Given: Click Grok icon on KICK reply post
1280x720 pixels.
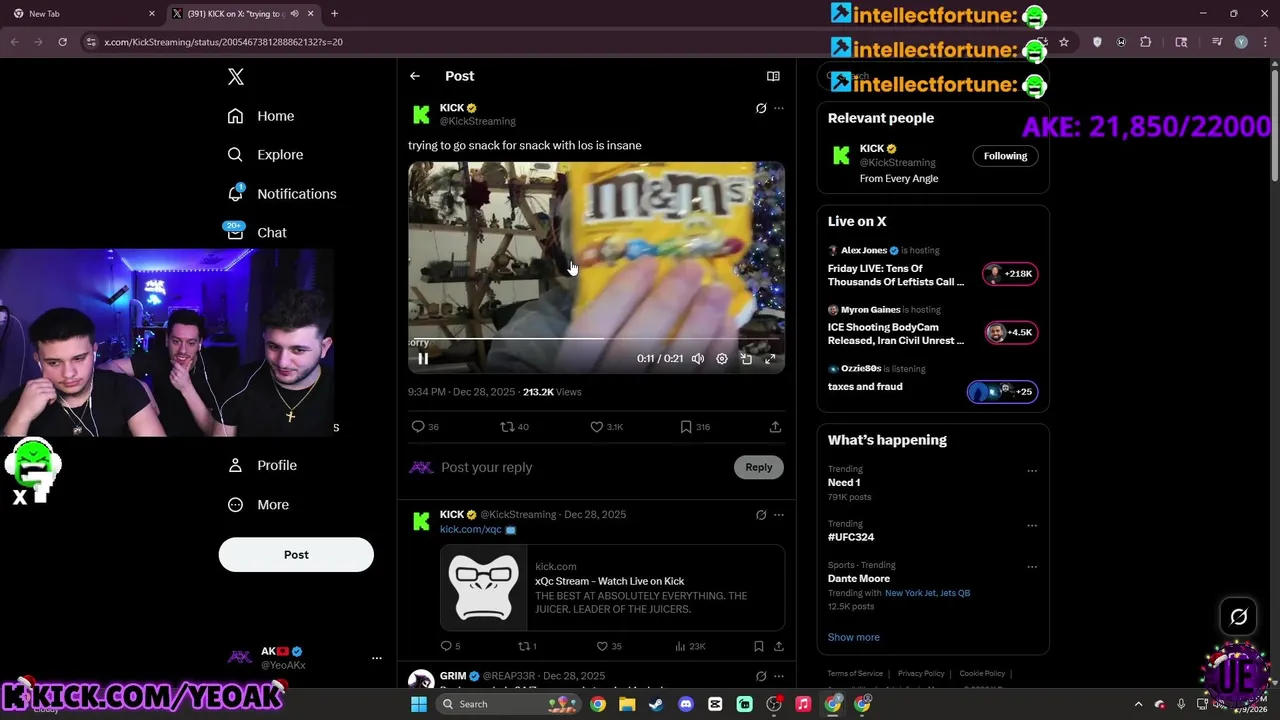Looking at the screenshot, I should 761,515.
